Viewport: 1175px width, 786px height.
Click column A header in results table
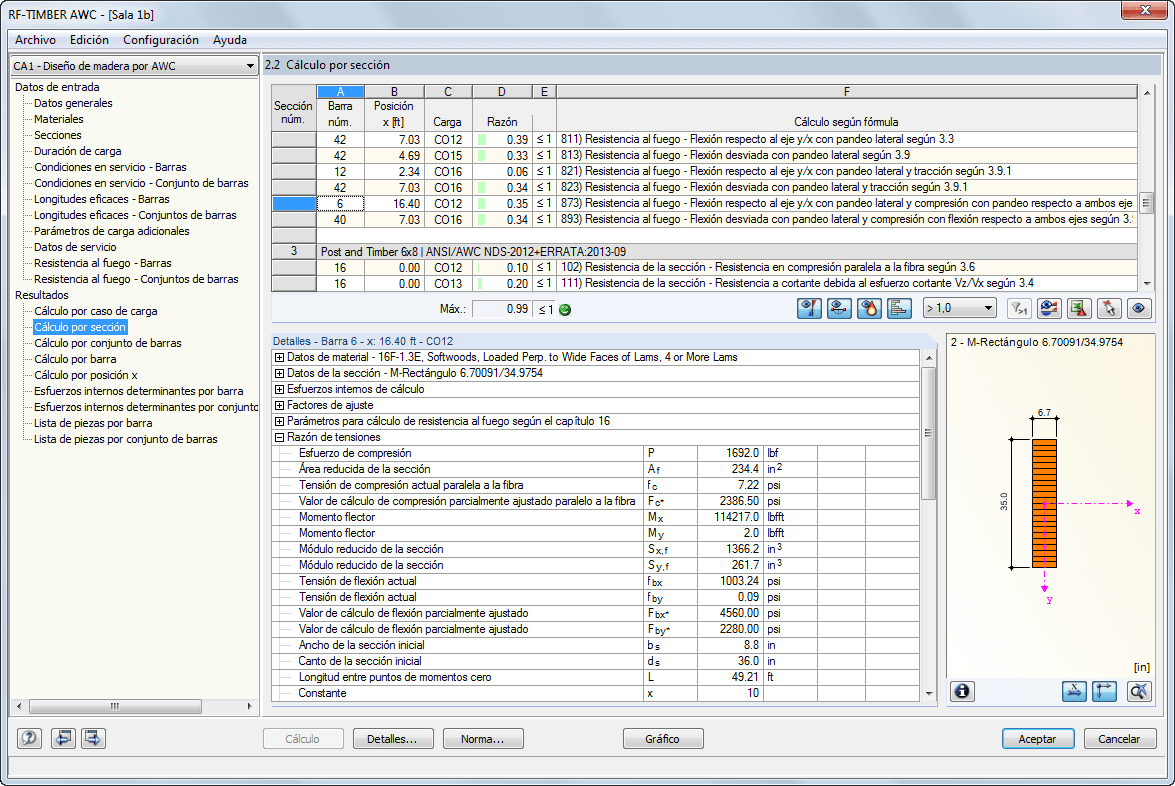(340, 91)
